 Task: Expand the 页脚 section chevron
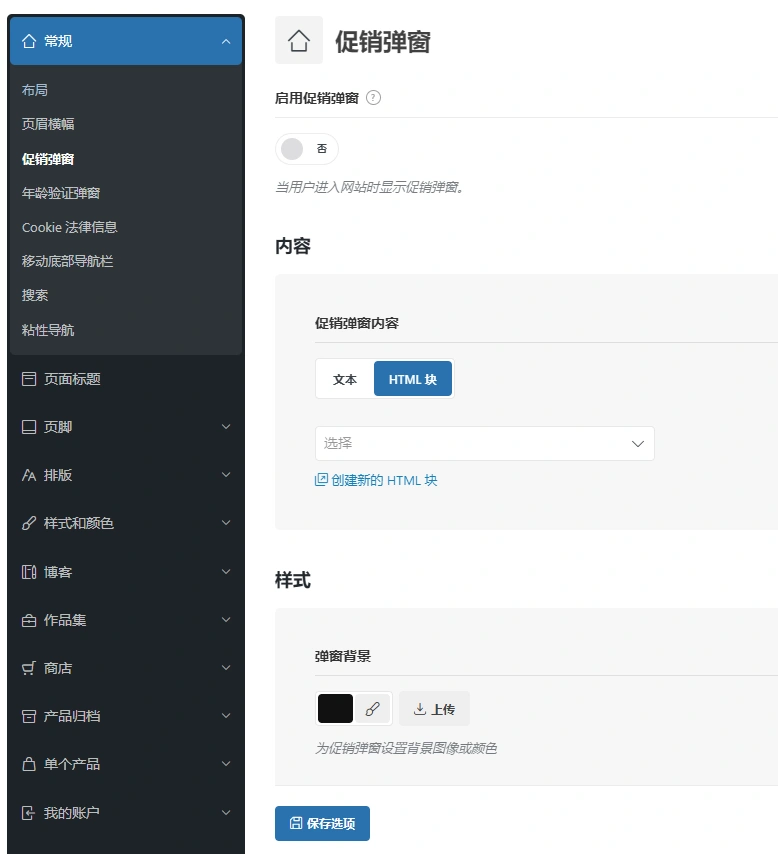(x=226, y=426)
